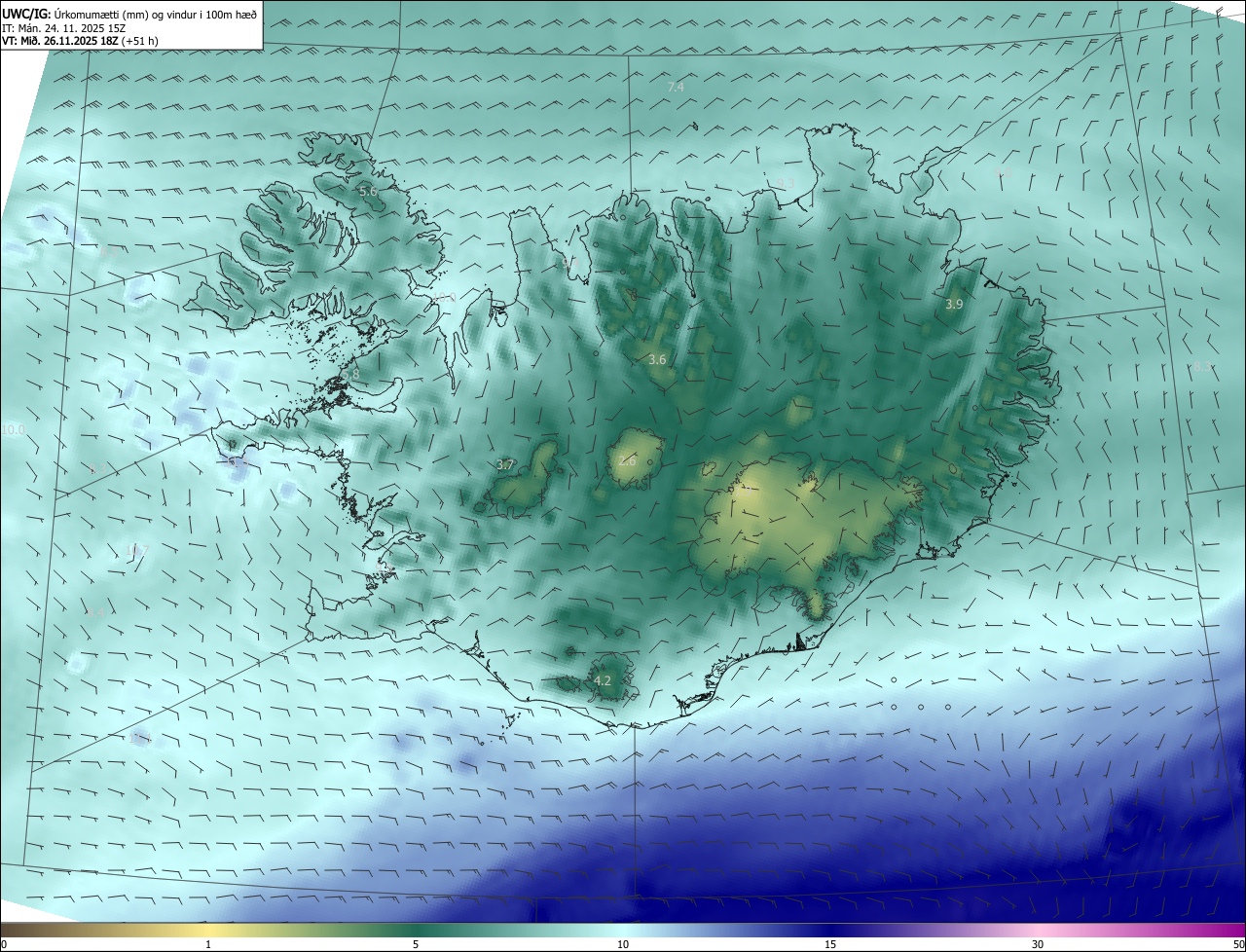Image resolution: width=1246 pixels, height=952 pixels.
Task: Click the 5 label on the colour scale
Action: point(416,944)
